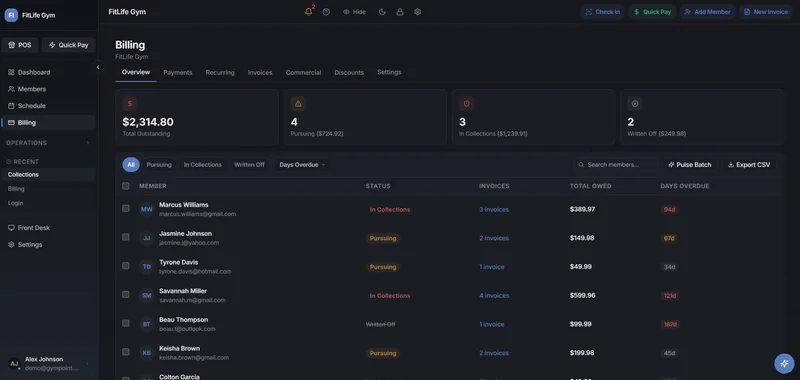Click the Written Off circle icon

pos(635,104)
